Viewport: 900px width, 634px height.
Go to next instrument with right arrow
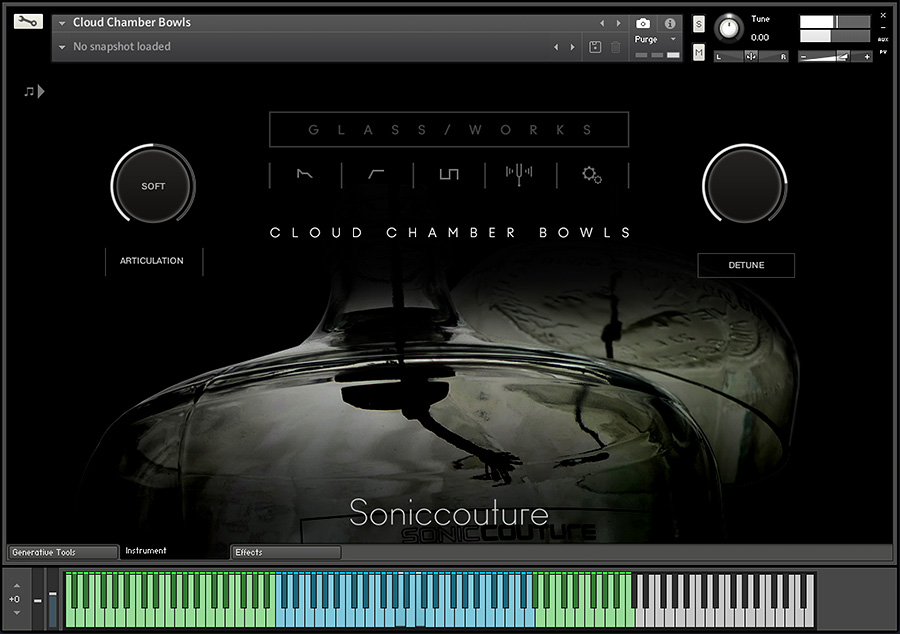618,23
